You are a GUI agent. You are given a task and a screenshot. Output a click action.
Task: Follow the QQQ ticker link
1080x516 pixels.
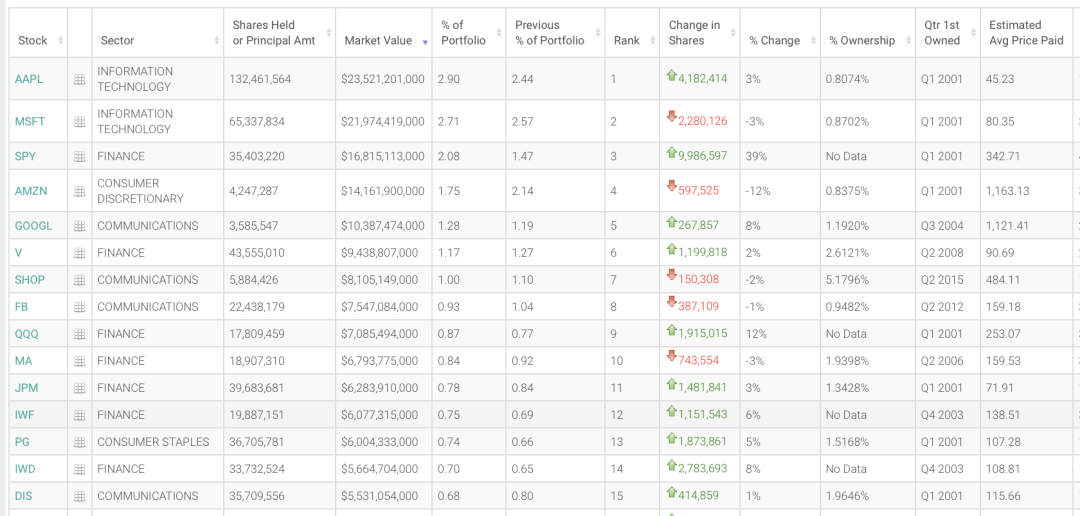pos(27,334)
